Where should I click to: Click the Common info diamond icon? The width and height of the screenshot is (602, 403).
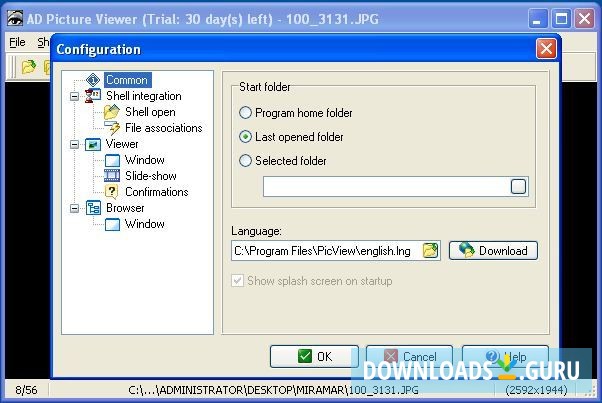click(x=93, y=80)
